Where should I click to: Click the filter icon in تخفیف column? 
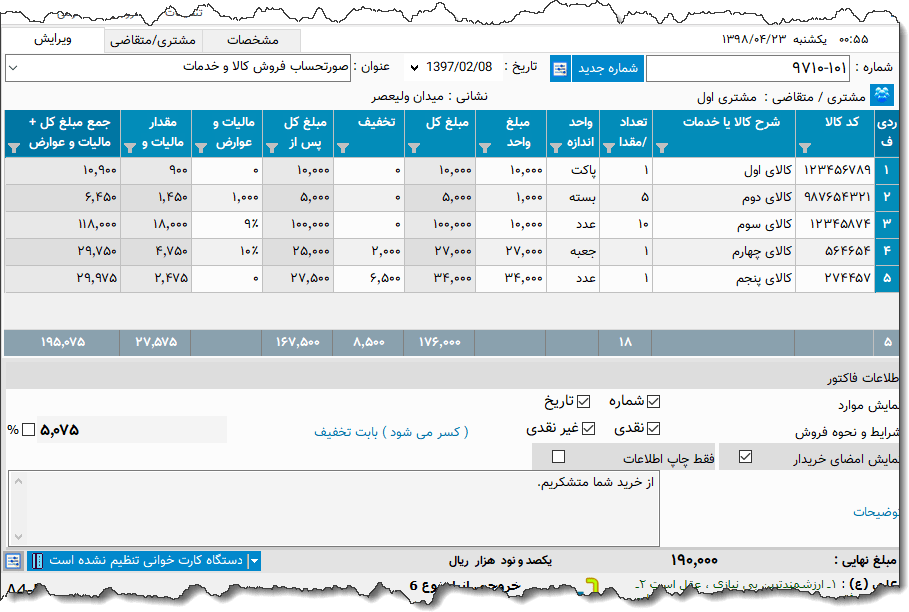pyautogui.click(x=343, y=147)
